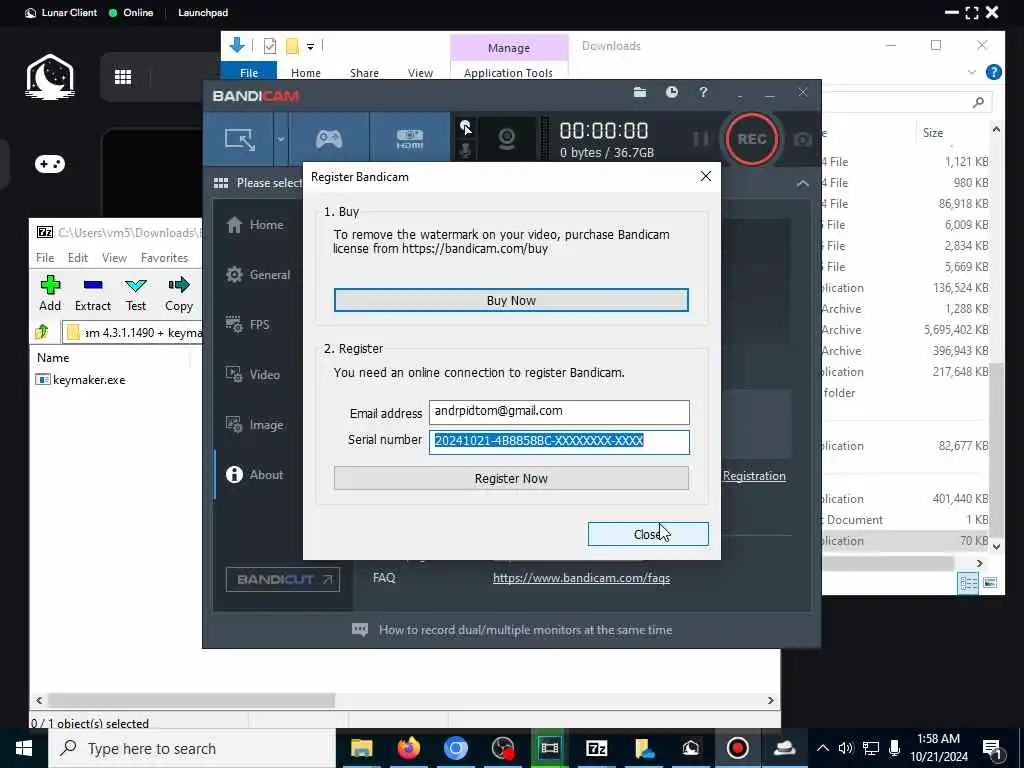Start recording with the REC button
1024x768 pixels.
point(752,139)
